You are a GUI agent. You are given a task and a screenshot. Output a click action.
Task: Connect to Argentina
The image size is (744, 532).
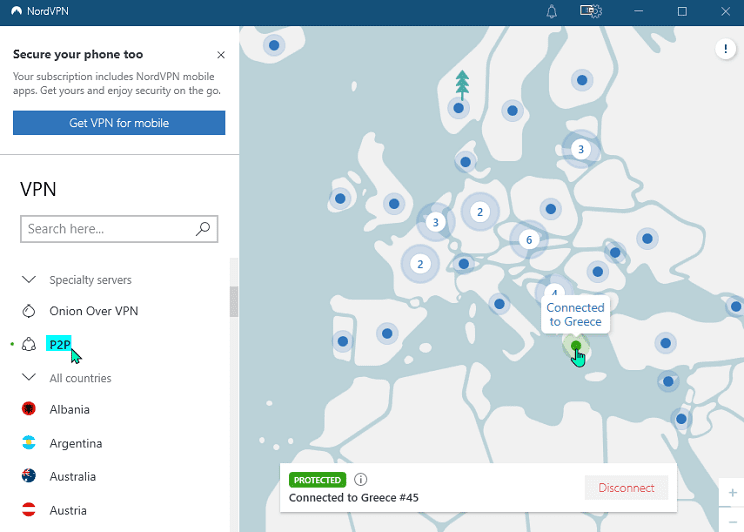pos(75,443)
